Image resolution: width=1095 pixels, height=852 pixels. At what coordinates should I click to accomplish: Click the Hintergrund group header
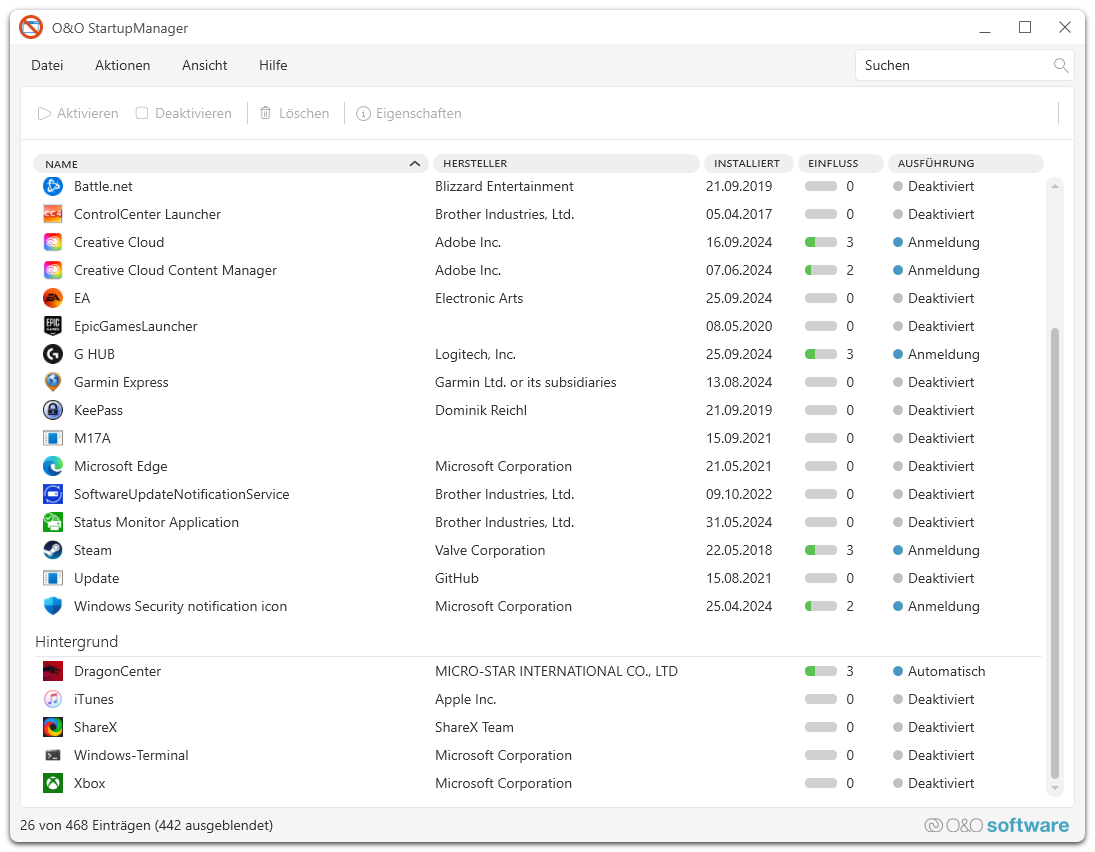pos(77,642)
